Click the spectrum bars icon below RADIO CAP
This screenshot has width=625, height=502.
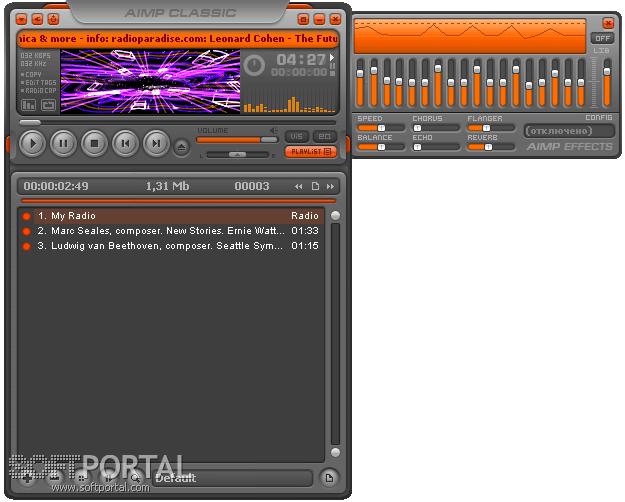28,105
